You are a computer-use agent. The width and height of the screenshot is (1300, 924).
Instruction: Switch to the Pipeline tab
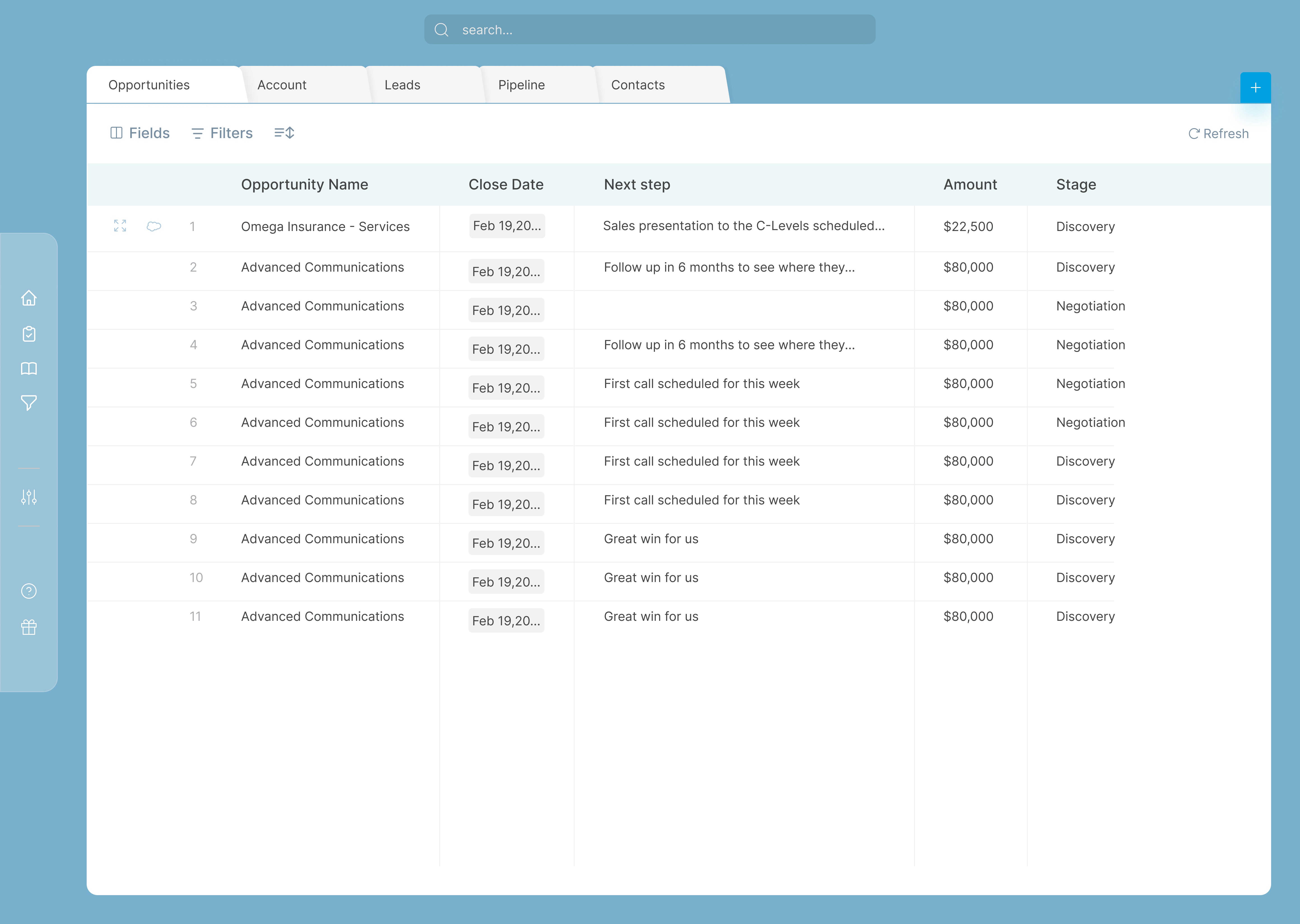point(521,85)
